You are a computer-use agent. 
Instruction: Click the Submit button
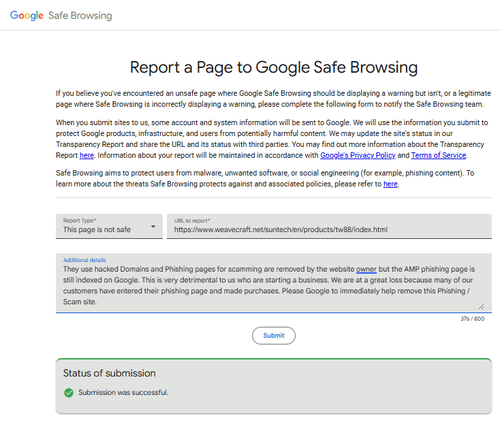coord(274,335)
